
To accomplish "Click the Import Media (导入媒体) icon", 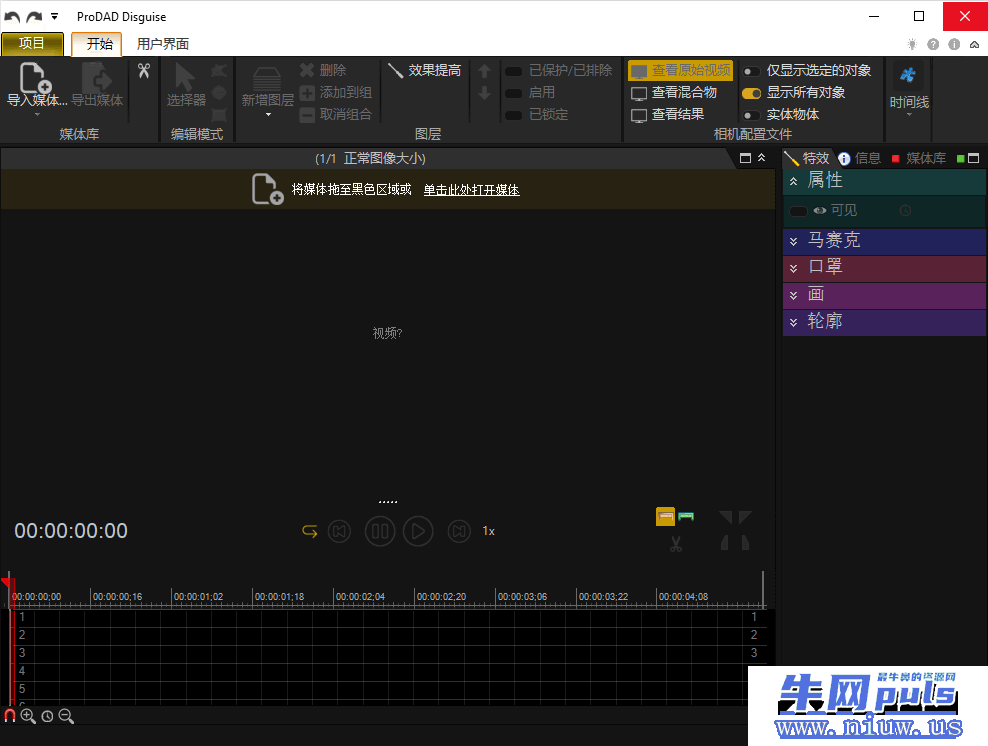I will 35,78.
